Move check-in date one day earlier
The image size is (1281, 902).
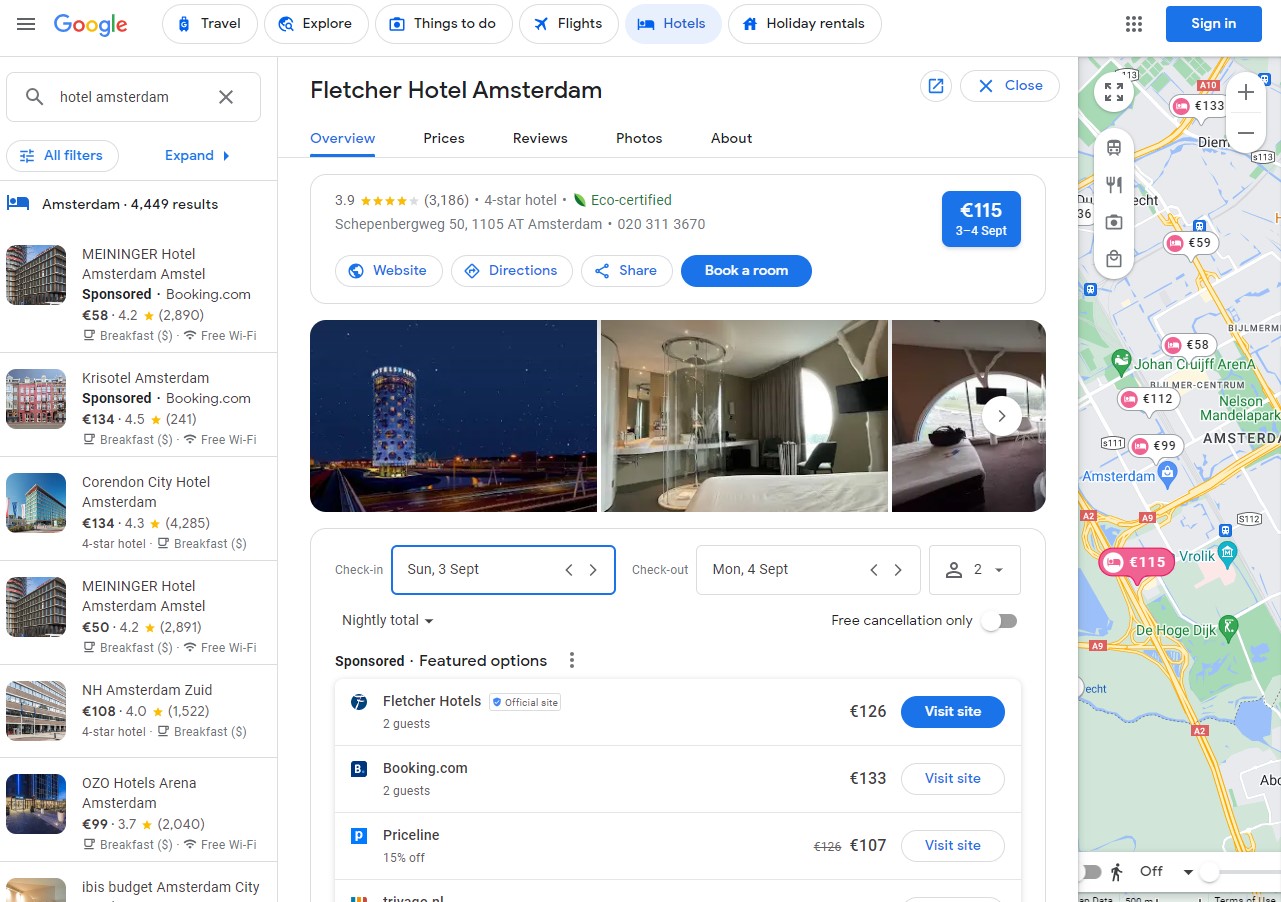[x=569, y=570]
